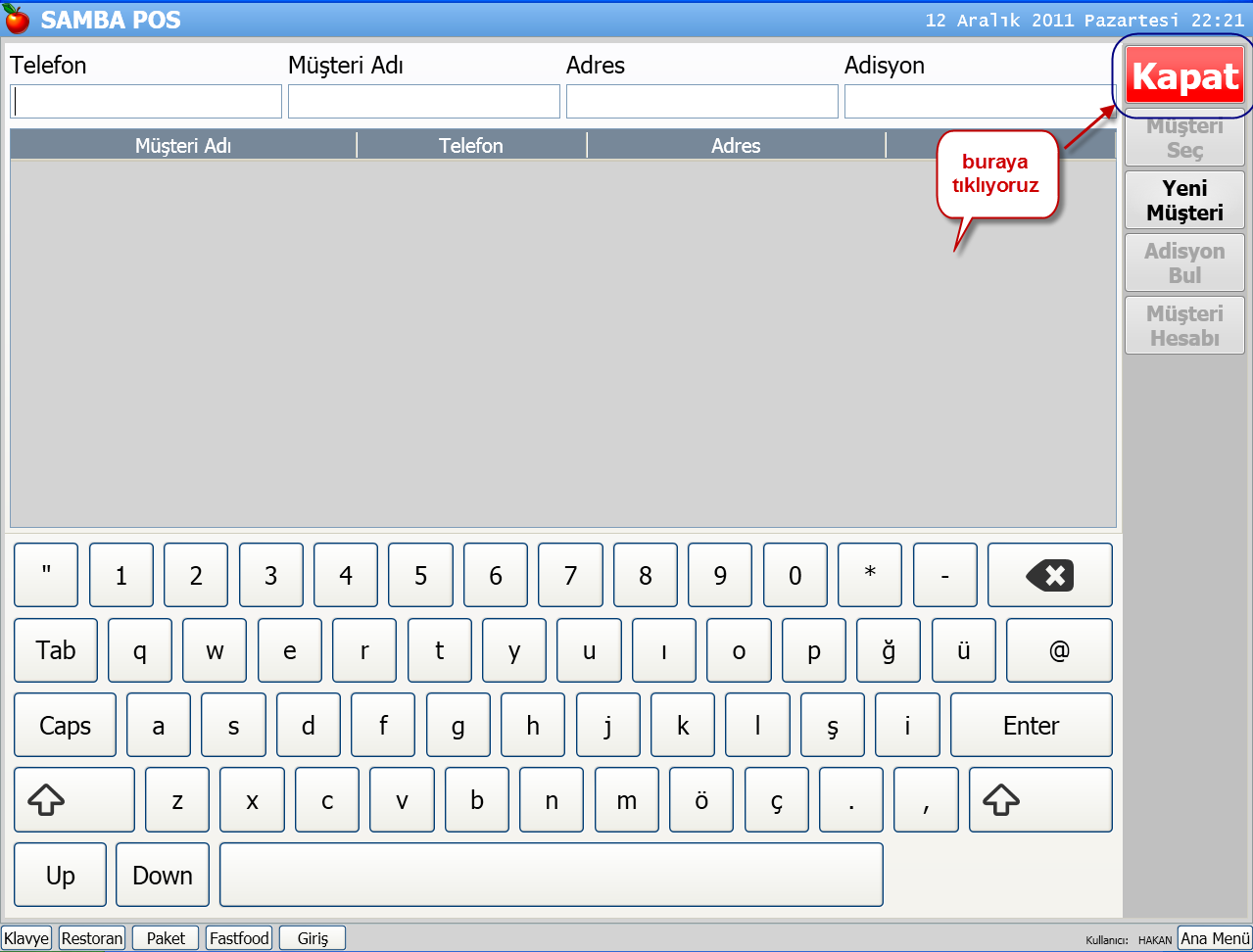Tap the letter z key
1253x952 pixels.
click(177, 800)
